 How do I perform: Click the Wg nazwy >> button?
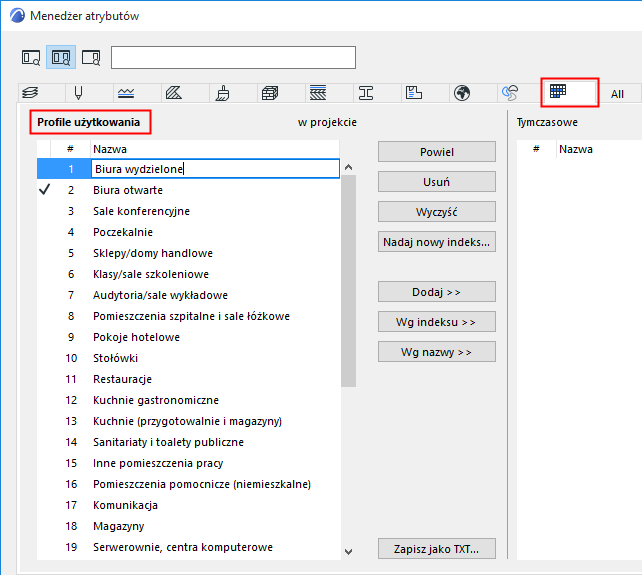(437, 352)
